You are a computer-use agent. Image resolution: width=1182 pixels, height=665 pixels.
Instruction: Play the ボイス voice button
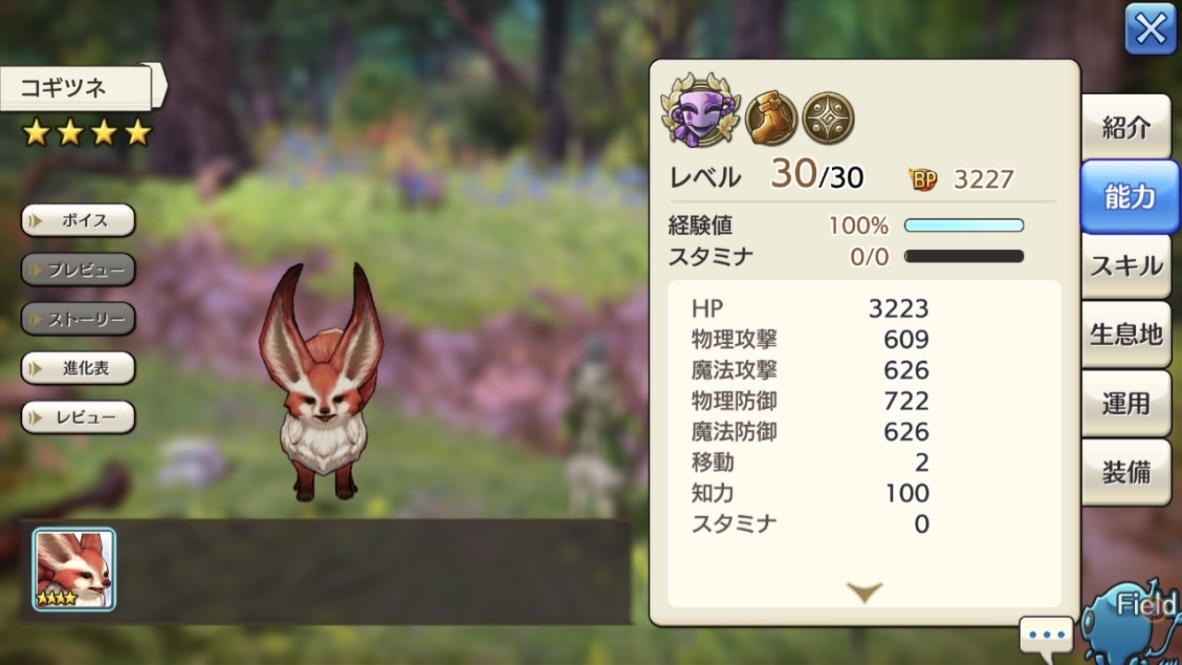click(x=78, y=221)
